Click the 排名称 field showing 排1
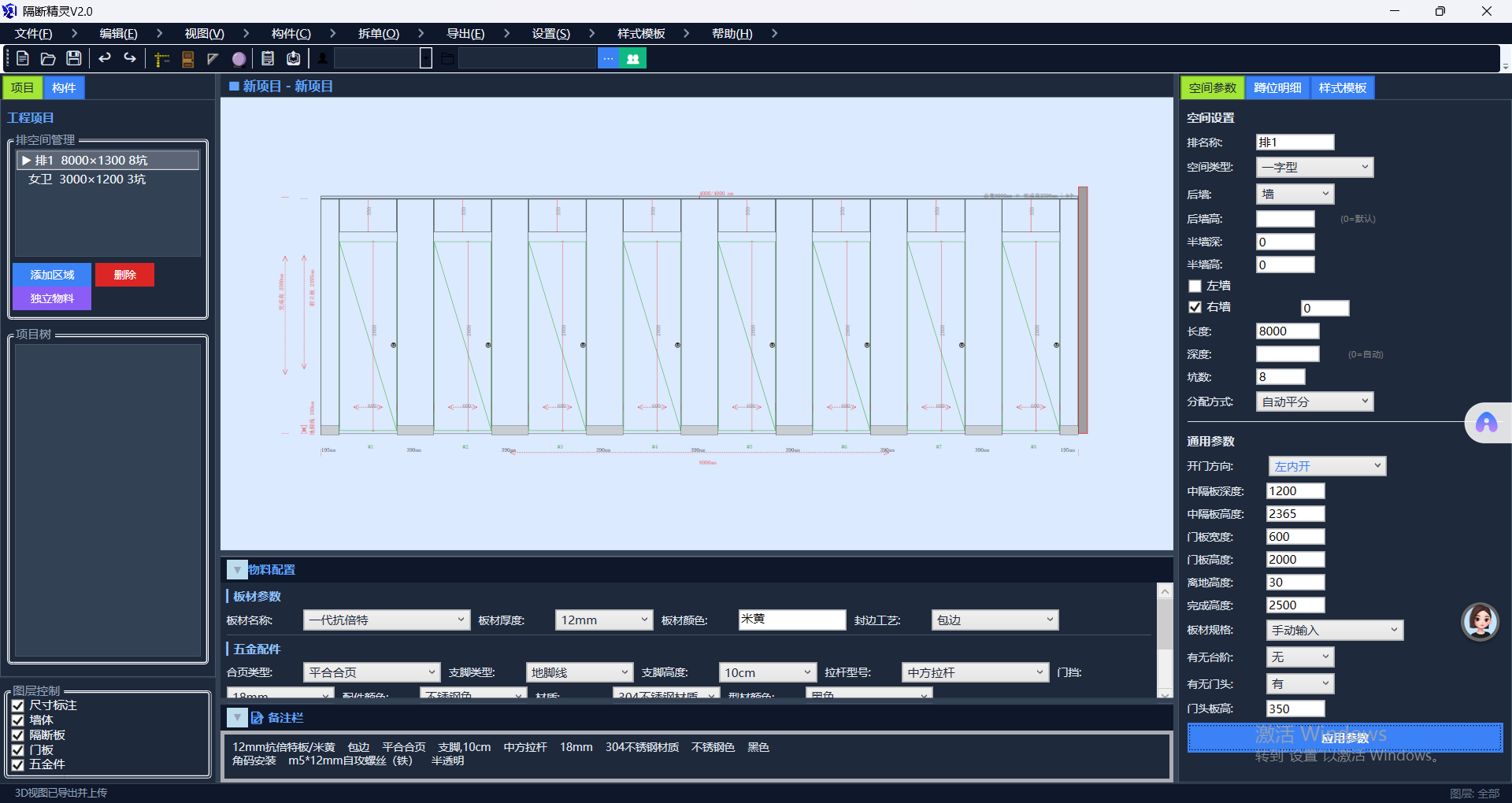1512x803 pixels. tap(1295, 142)
